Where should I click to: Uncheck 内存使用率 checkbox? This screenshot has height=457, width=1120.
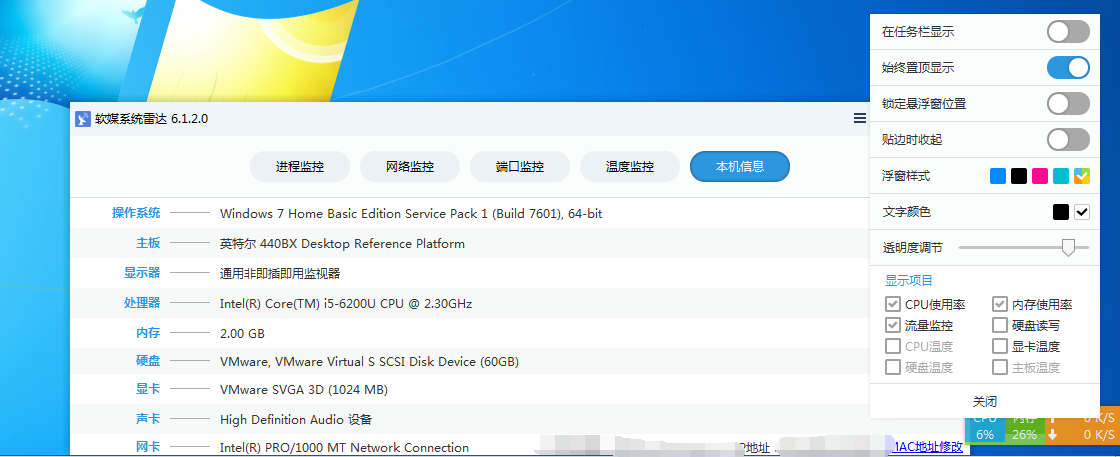(x=1000, y=304)
